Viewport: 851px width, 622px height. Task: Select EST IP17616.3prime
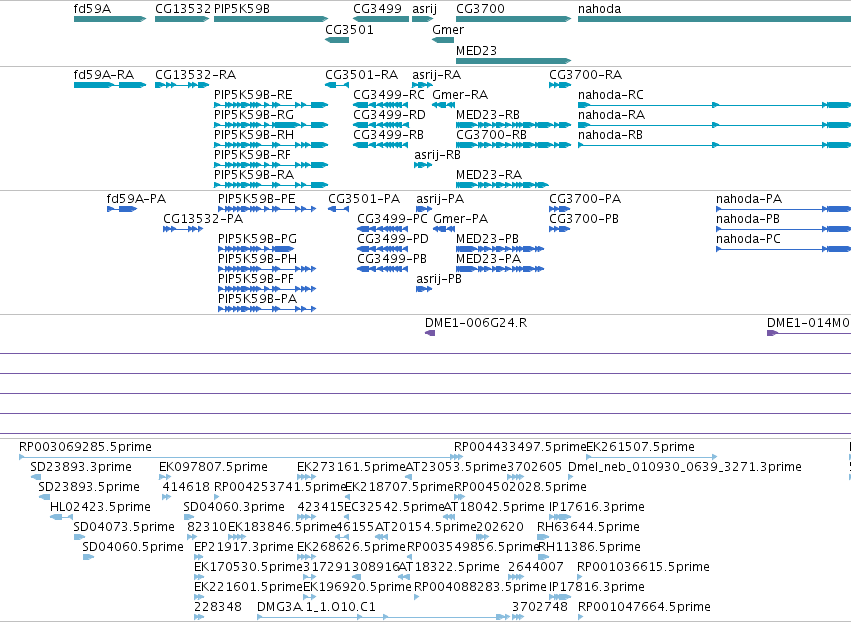click(x=597, y=507)
